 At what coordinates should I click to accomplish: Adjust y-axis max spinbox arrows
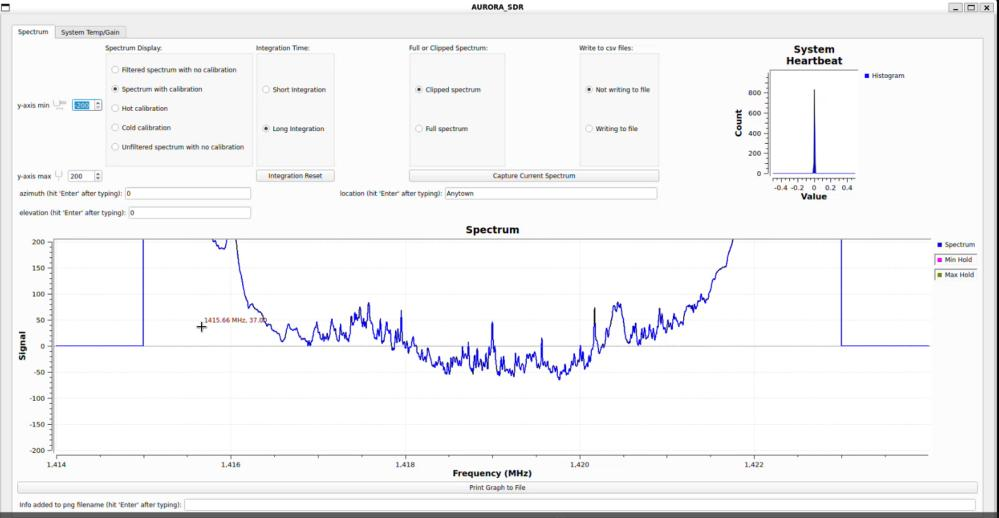97,176
